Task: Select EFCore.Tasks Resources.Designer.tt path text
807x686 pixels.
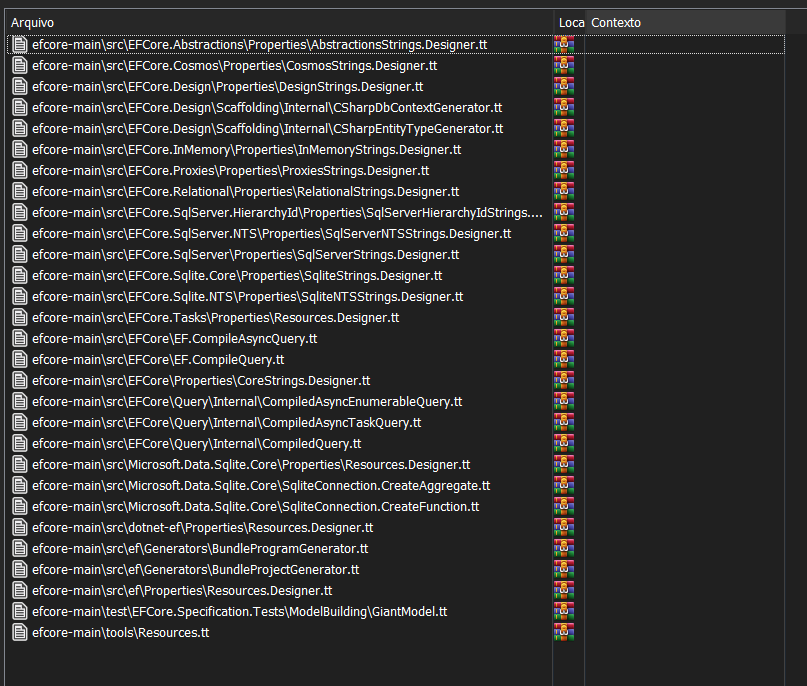Action: [x=216, y=318]
